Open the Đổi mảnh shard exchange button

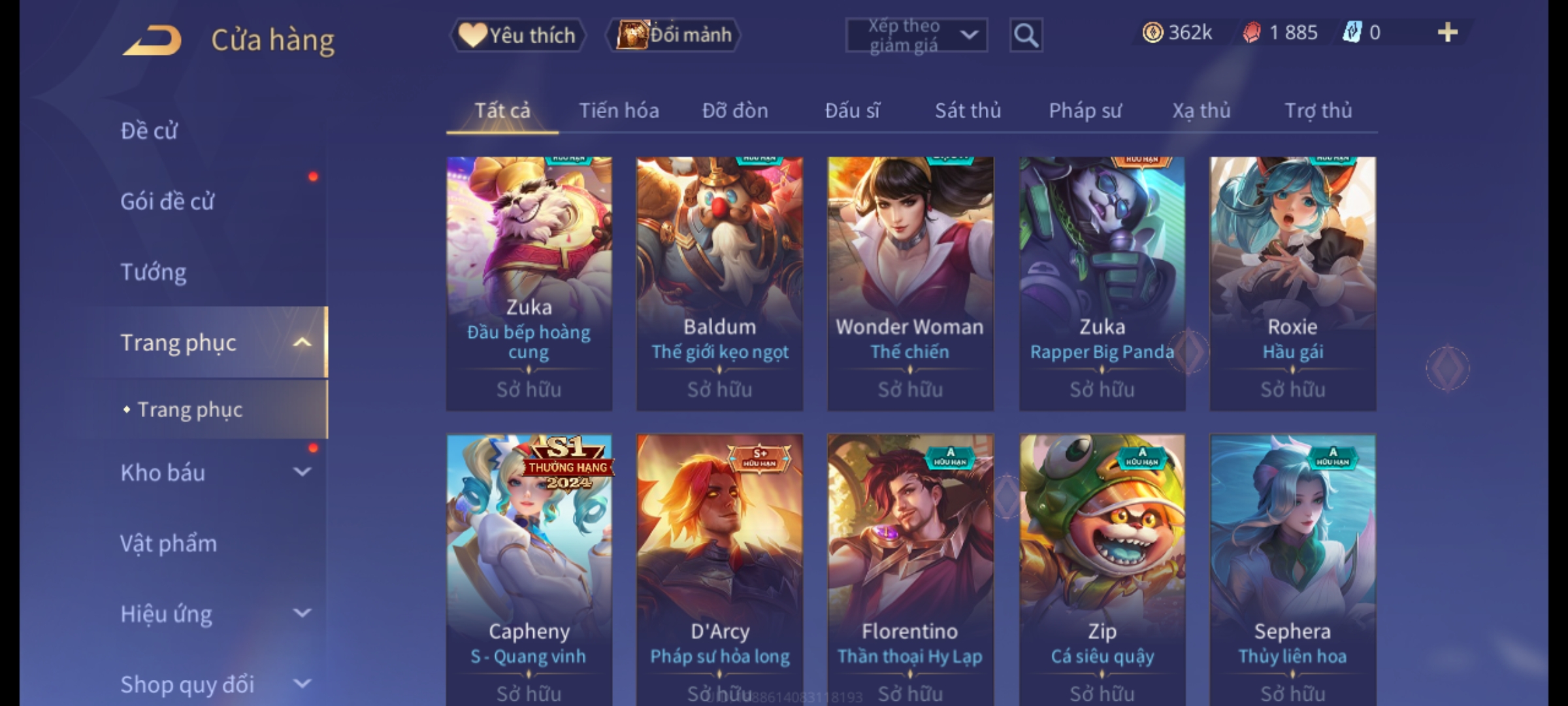click(674, 35)
